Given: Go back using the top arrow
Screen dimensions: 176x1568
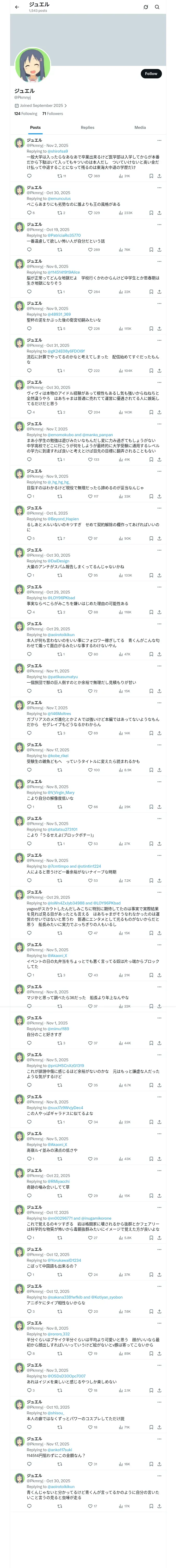Looking at the screenshot, I should [x=17, y=7].
